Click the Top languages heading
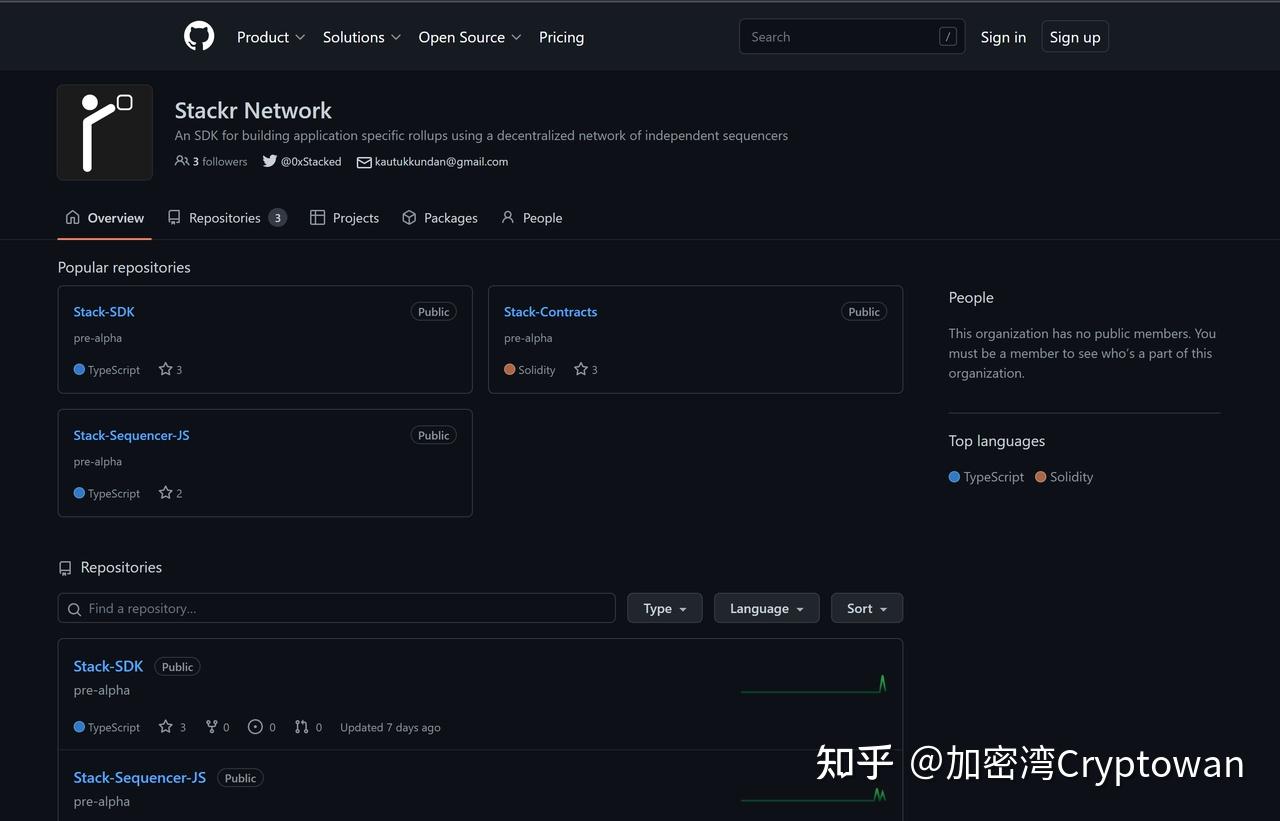1280x821 pixels. 997,441
